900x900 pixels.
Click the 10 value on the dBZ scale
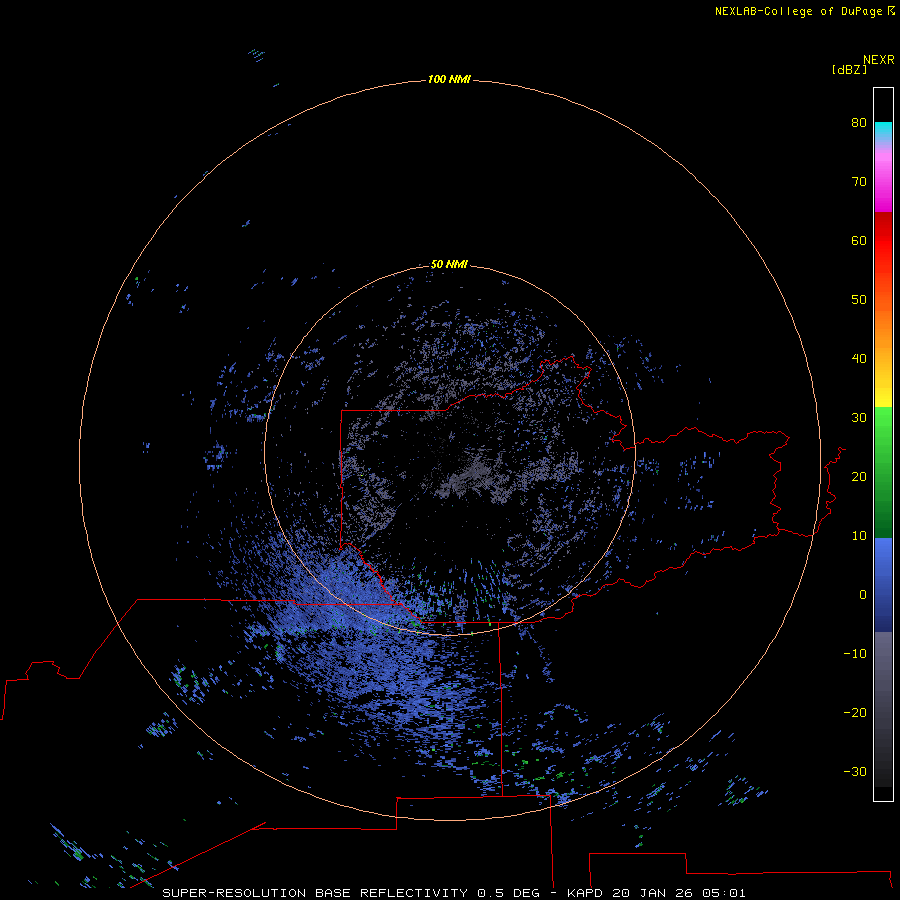tap(859, 536)
